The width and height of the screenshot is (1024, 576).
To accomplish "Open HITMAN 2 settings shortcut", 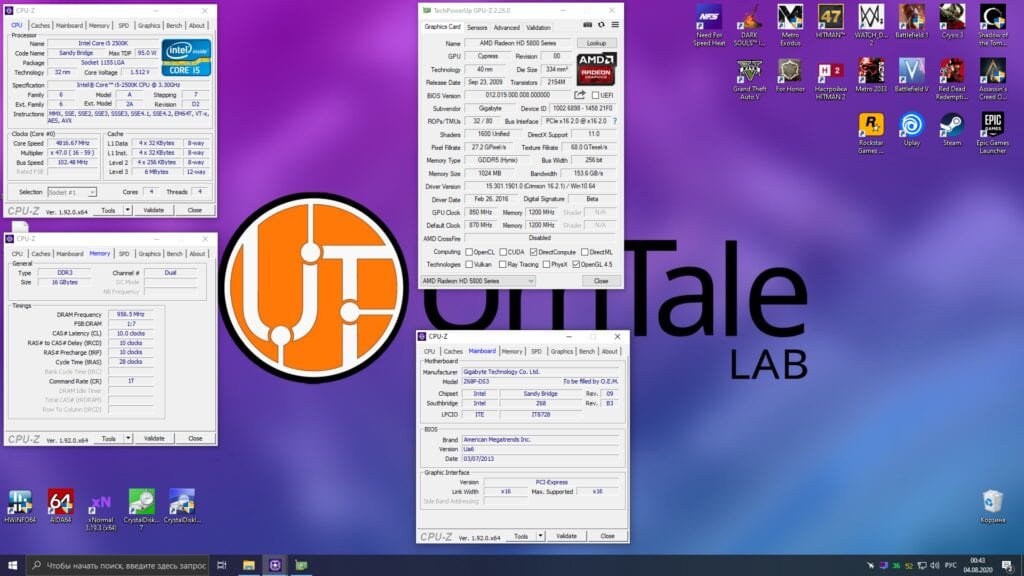I will (x=830, y=80).
